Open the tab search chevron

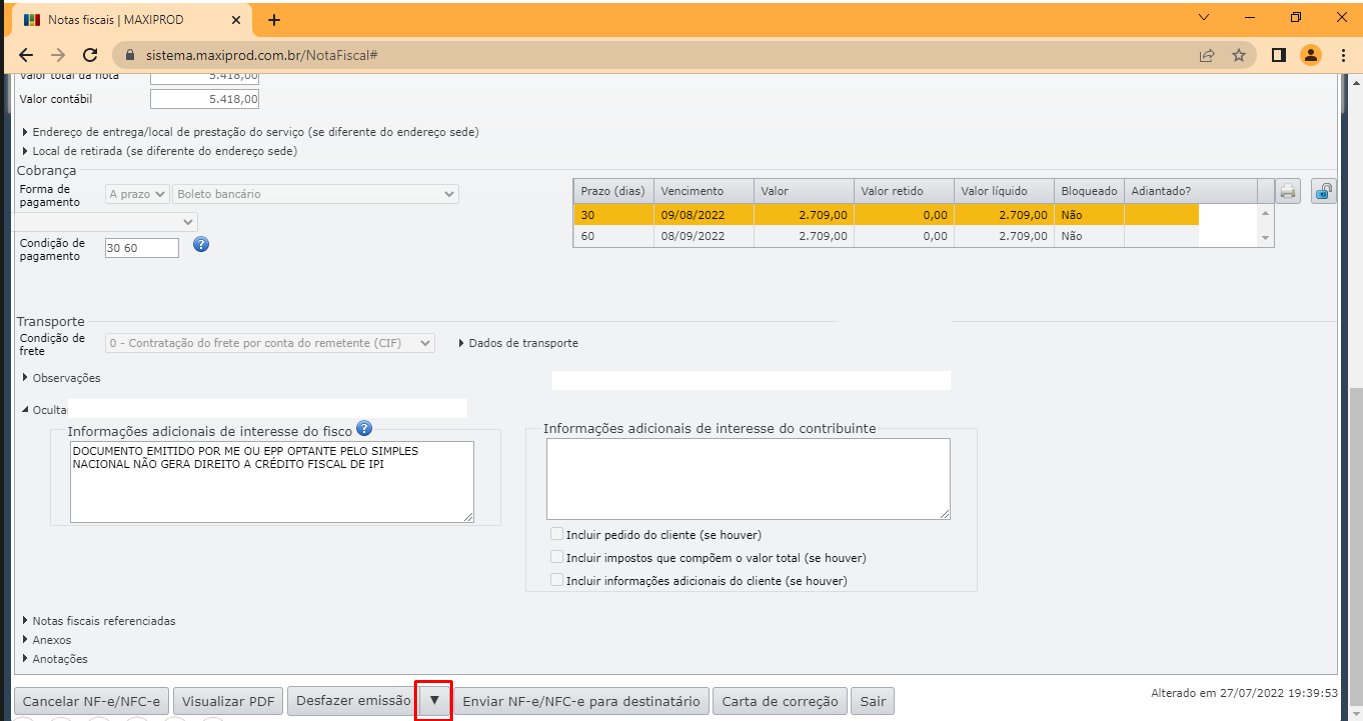coord(1203,17)
